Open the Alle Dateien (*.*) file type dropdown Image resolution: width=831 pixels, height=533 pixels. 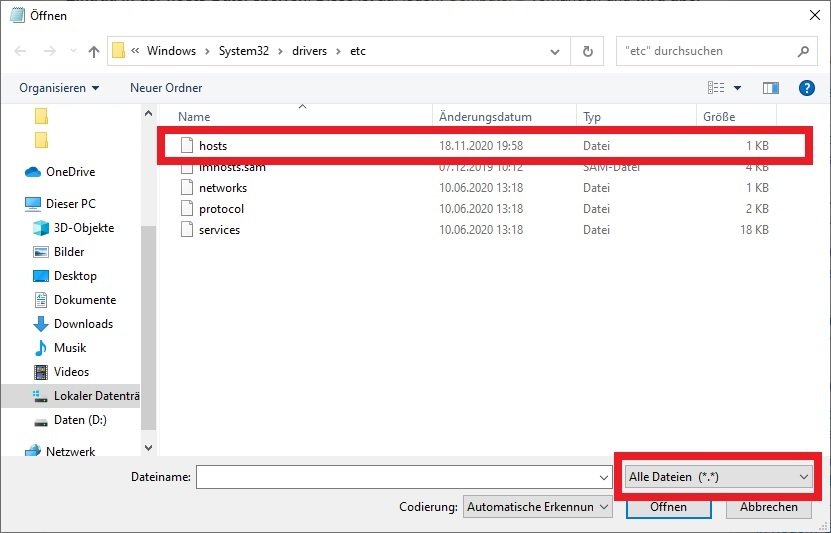tap(718, 477)
